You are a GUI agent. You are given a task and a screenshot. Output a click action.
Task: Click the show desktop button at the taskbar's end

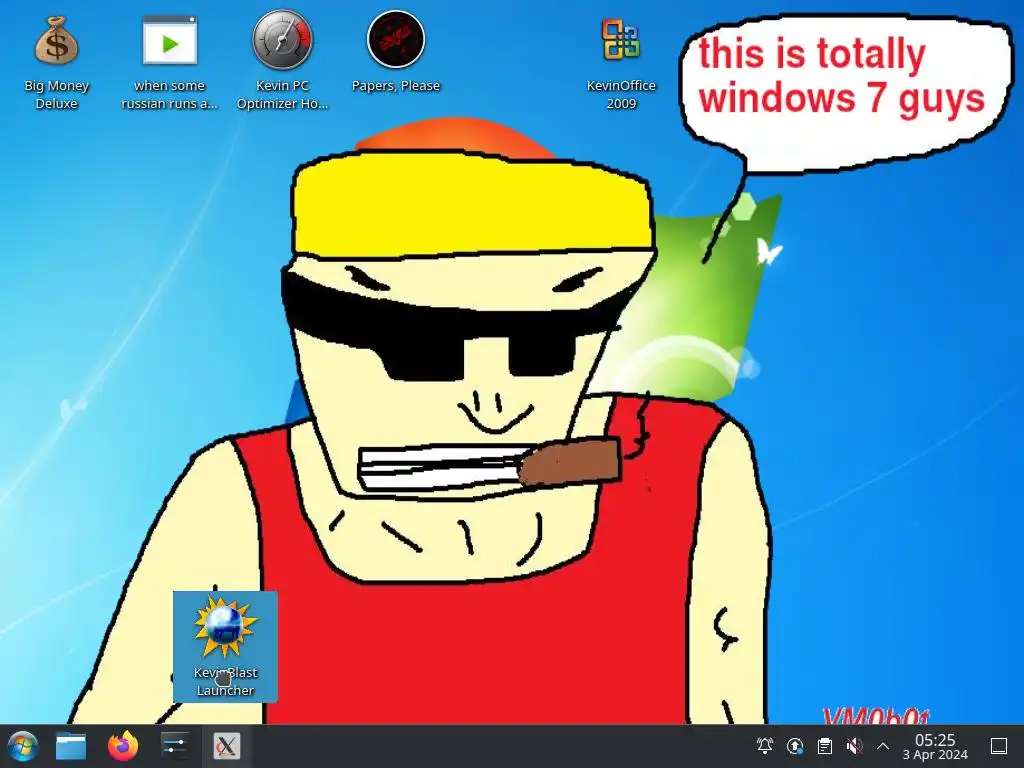999,746
